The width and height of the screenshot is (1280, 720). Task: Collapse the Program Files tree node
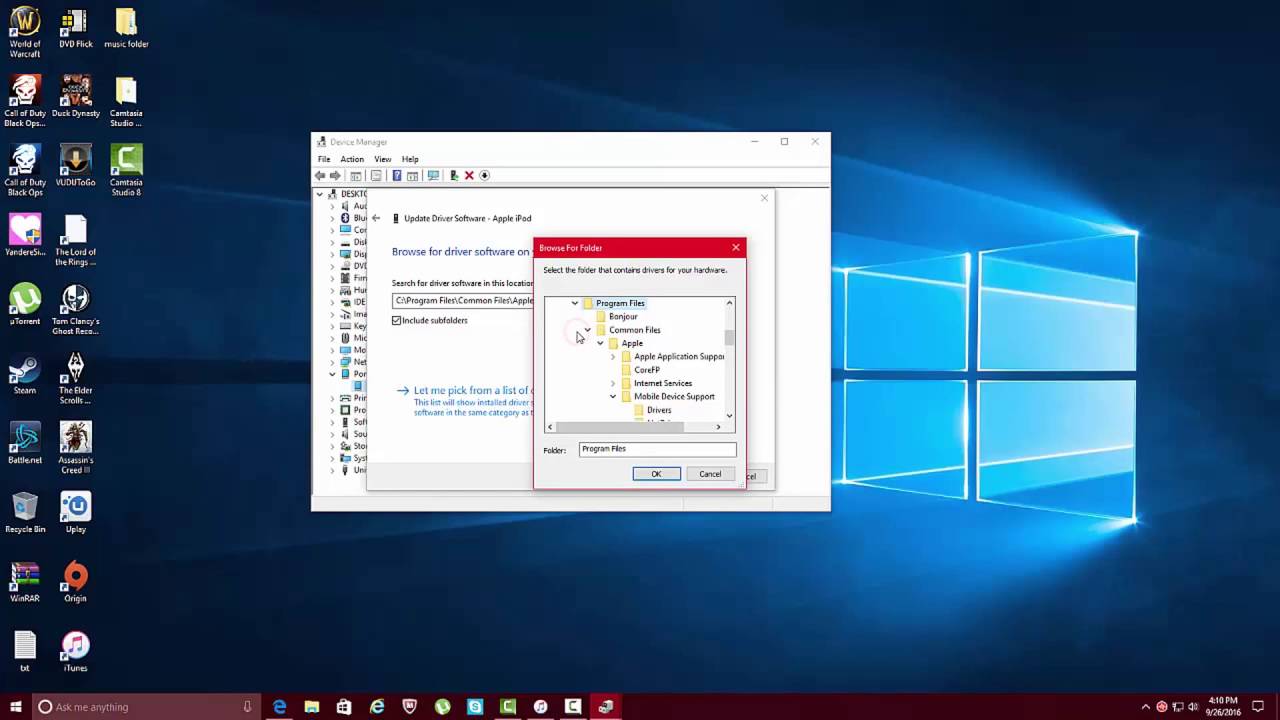[575, 303]
